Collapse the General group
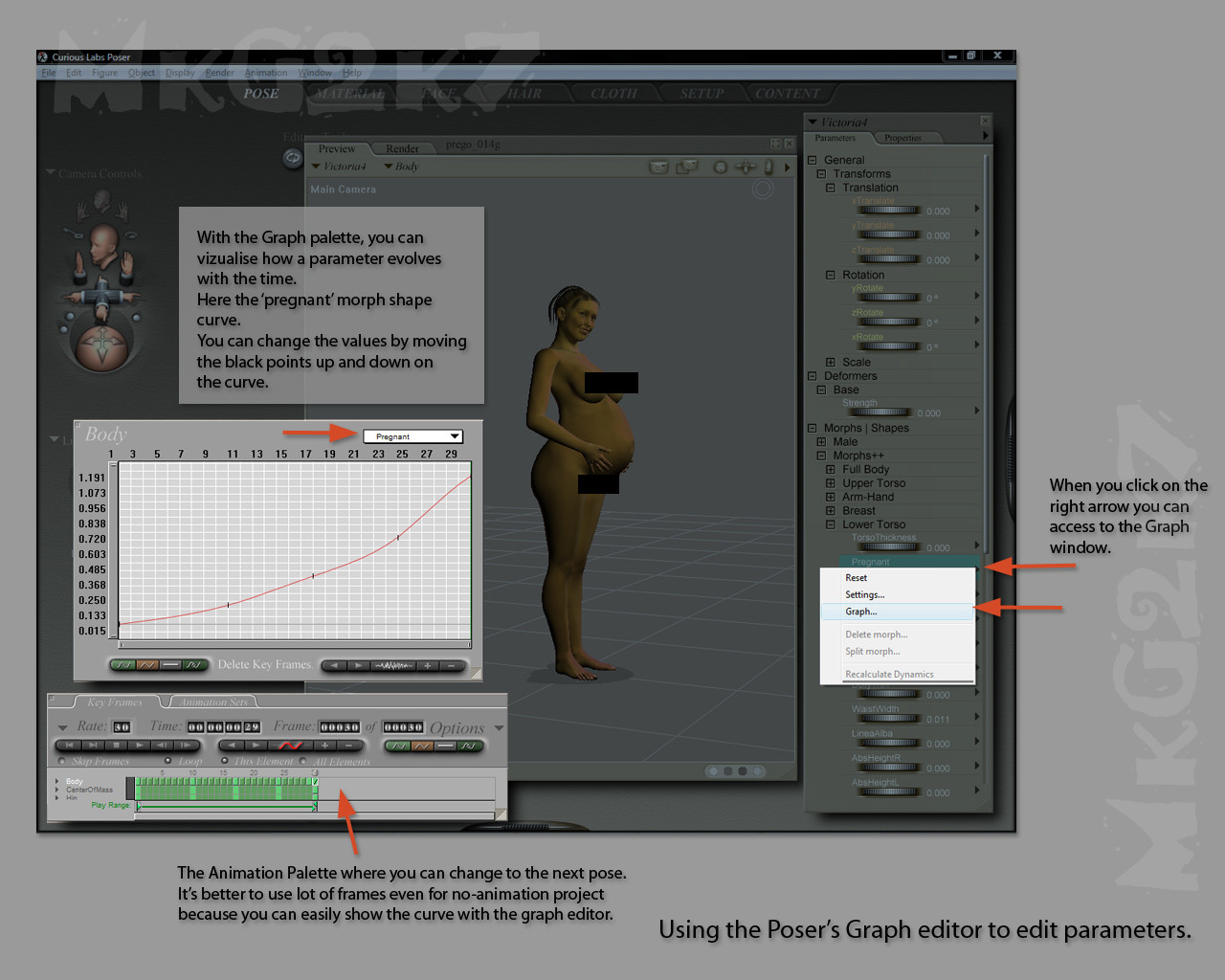 tap(813, 160)
